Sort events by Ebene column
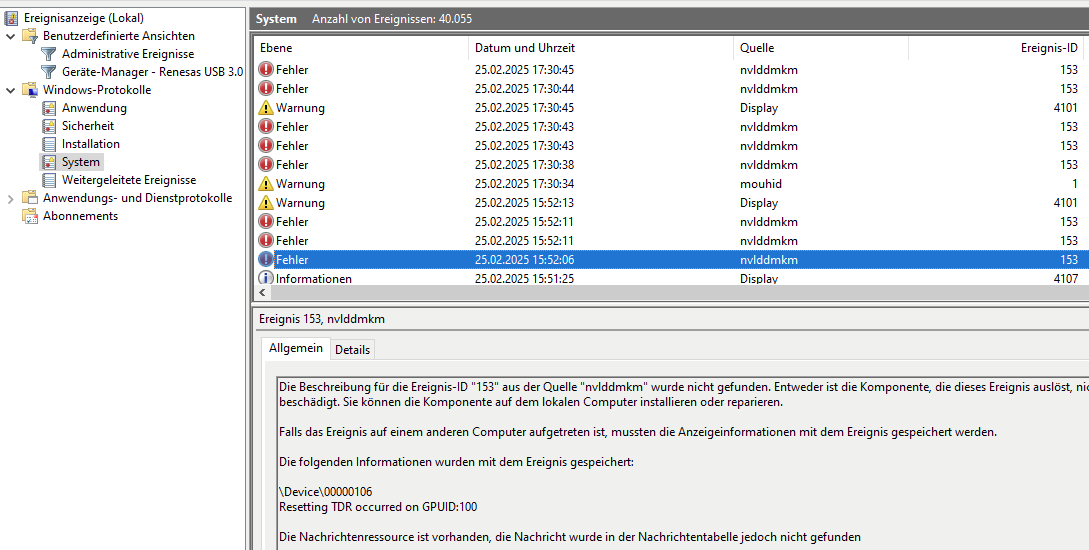This screenshot has height=550, width=1089. point(361,48)
